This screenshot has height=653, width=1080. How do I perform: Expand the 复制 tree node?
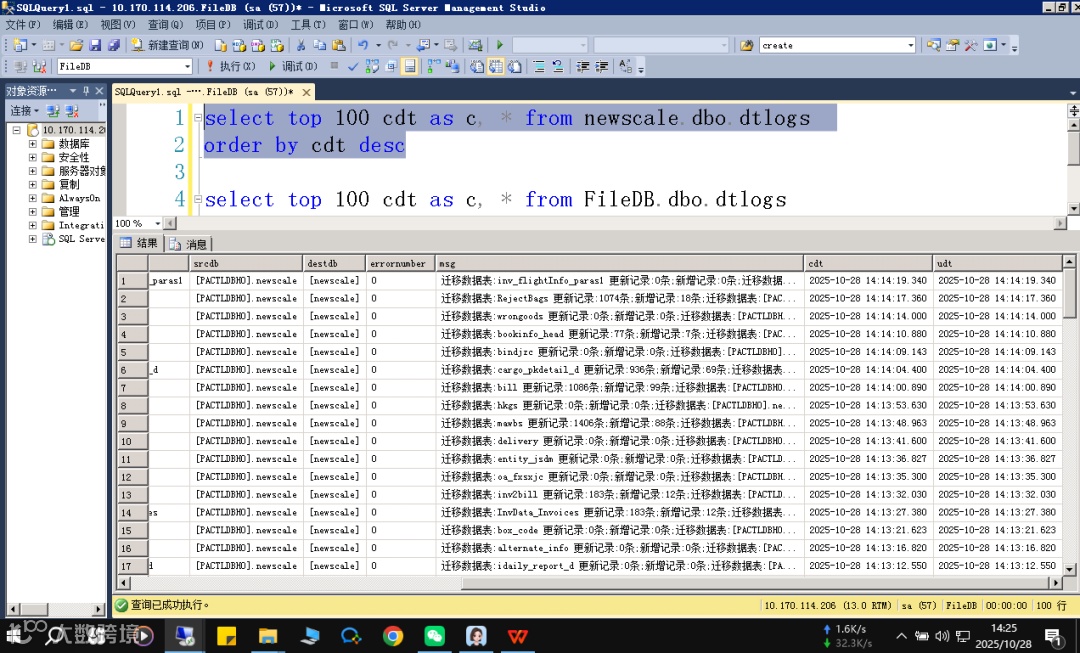32,185
